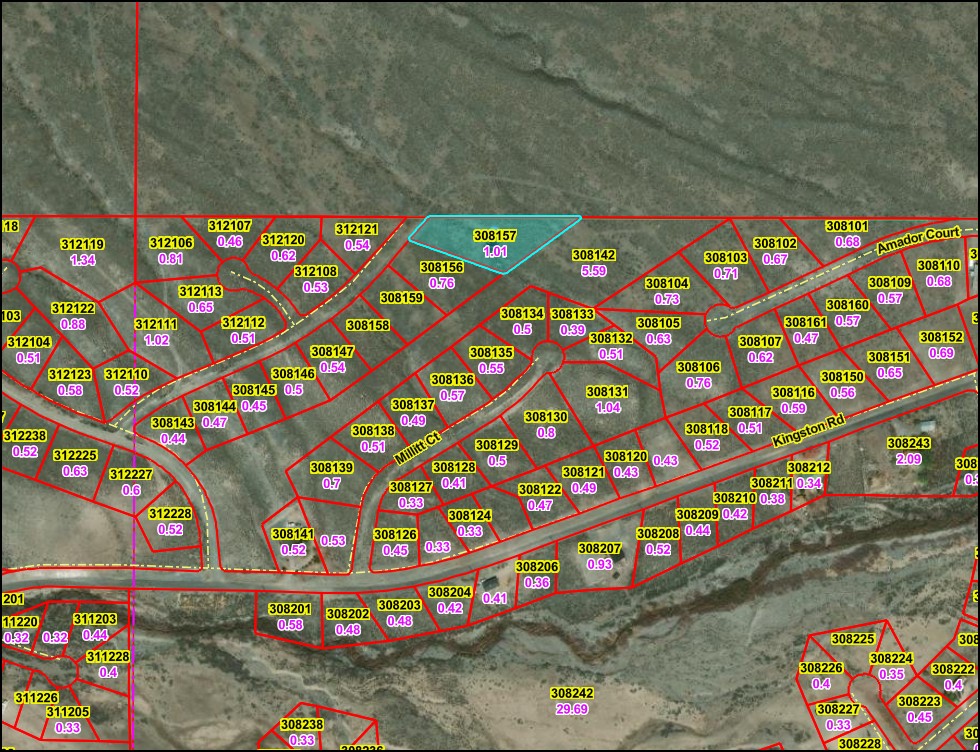The image size is (980, 752).
Task: Select parcel 308131
Action: coord(608,392)
